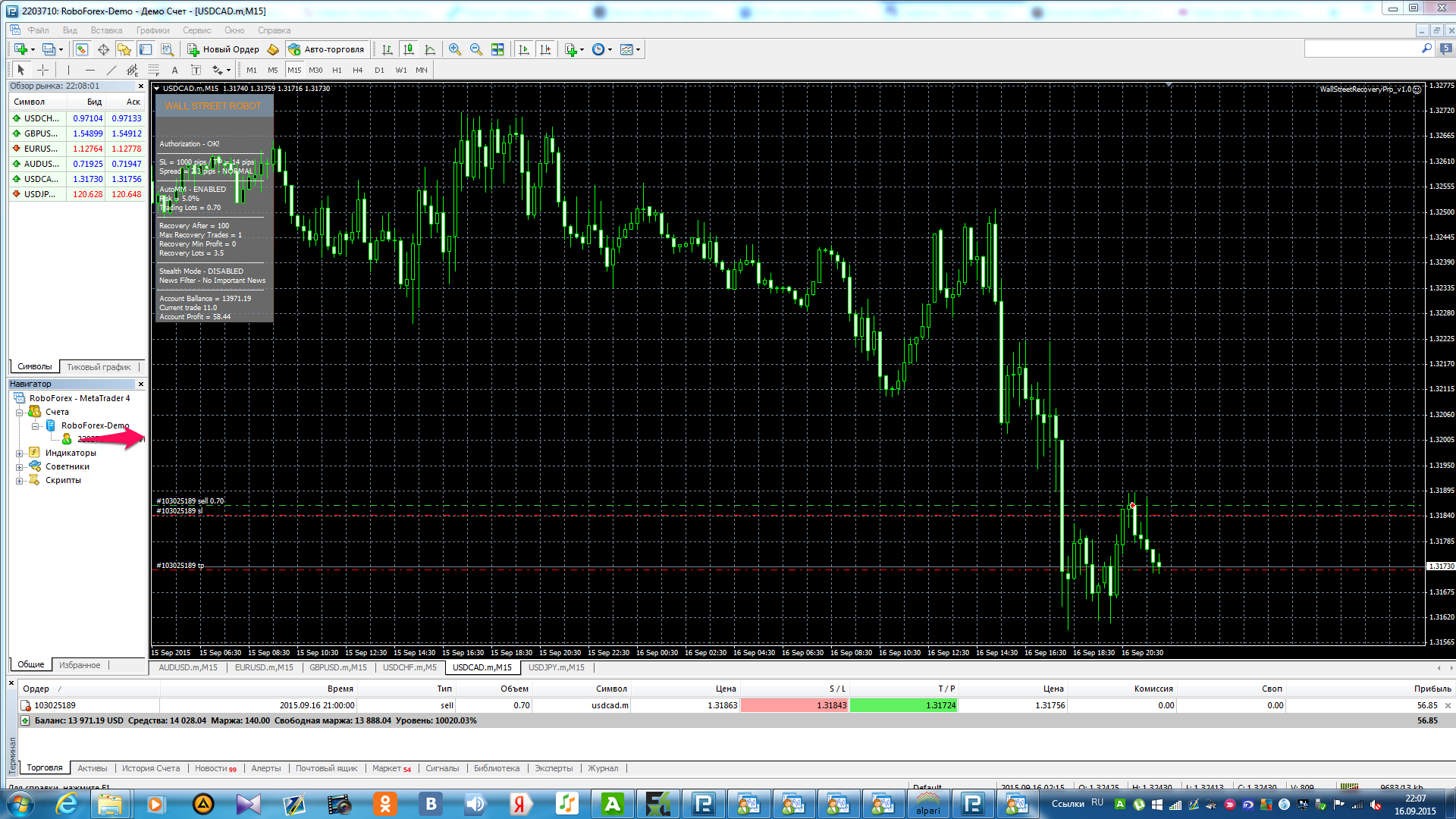The image size is (1456, 819).
Task: Open the Сервис menu
Action: (196, 30)
